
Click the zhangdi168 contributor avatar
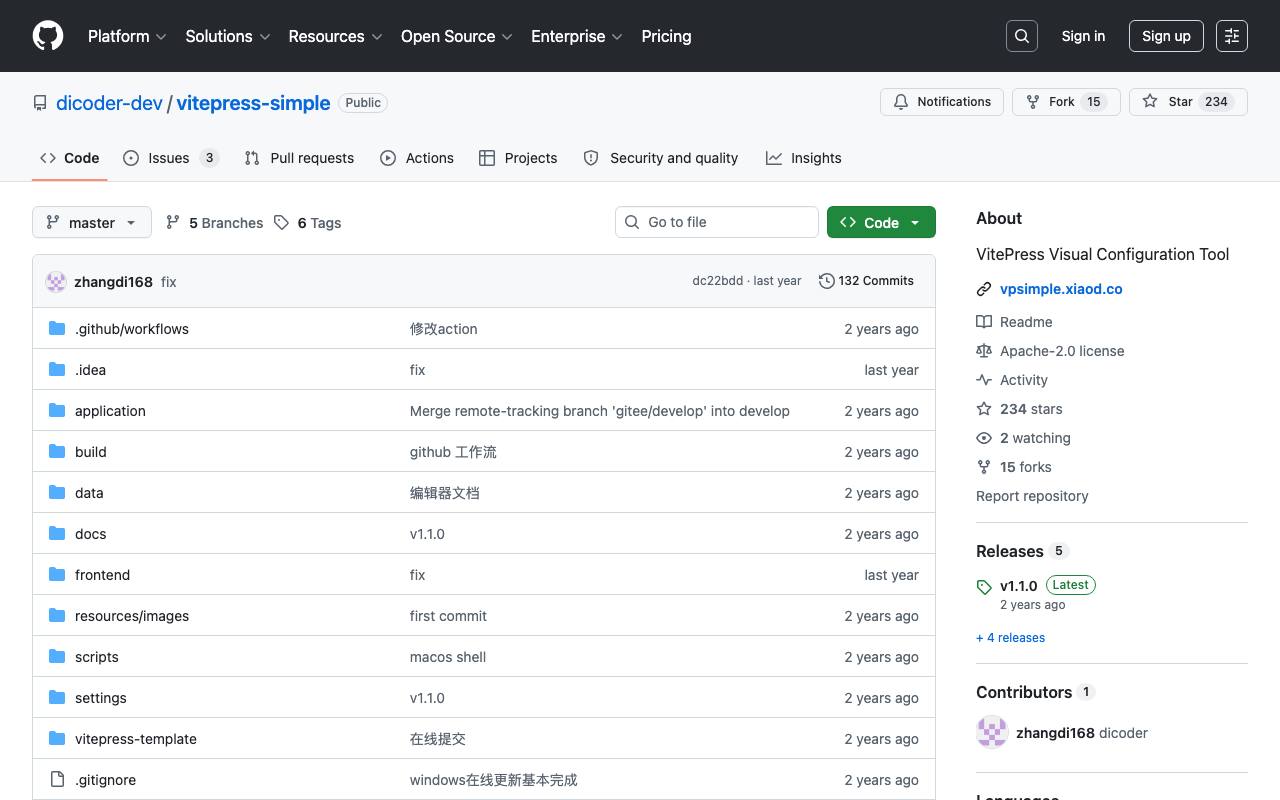tap(992, 732)
